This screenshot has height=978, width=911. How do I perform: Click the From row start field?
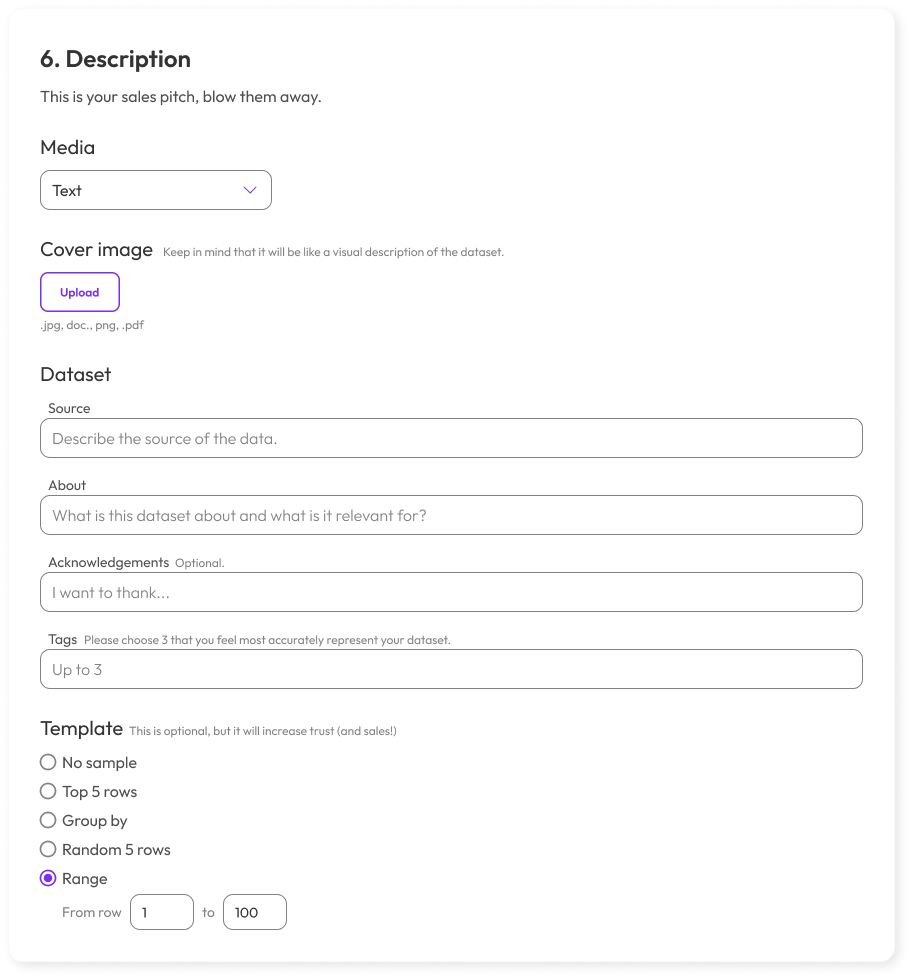162,912
